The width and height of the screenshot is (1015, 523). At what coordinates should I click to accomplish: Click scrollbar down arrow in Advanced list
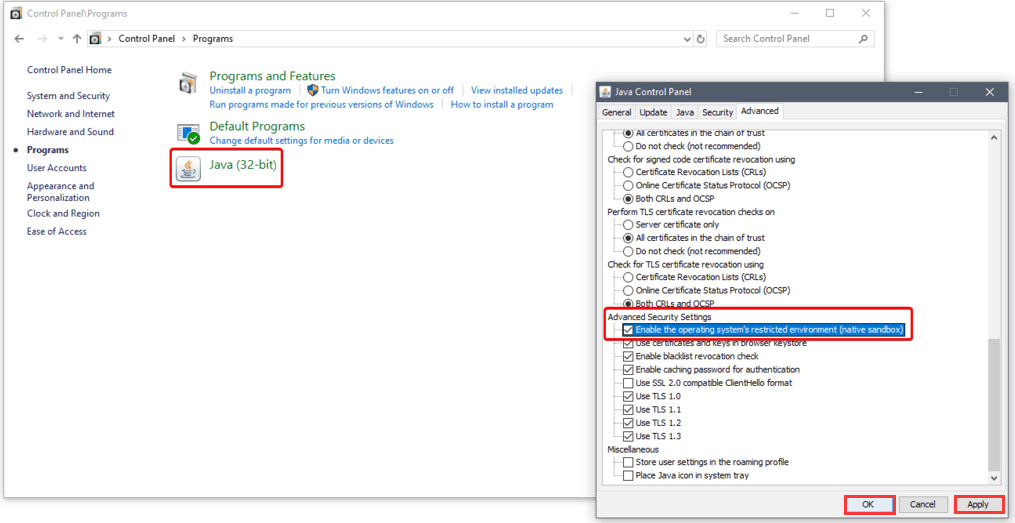pos(994,478)
